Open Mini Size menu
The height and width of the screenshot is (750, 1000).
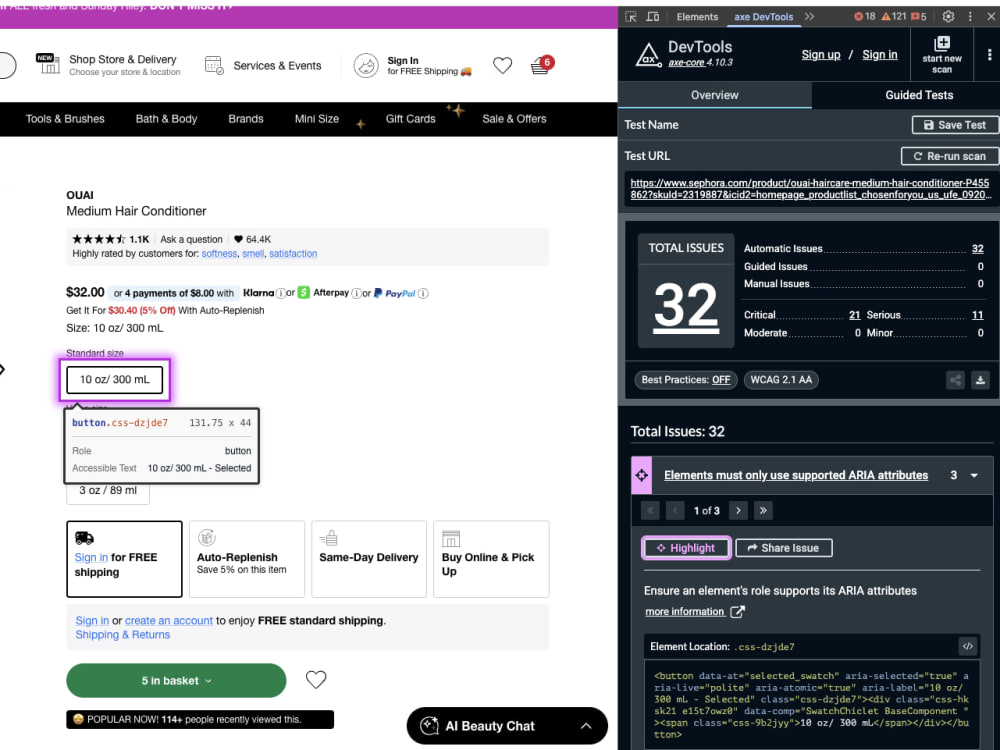click(x=317, y=119)
